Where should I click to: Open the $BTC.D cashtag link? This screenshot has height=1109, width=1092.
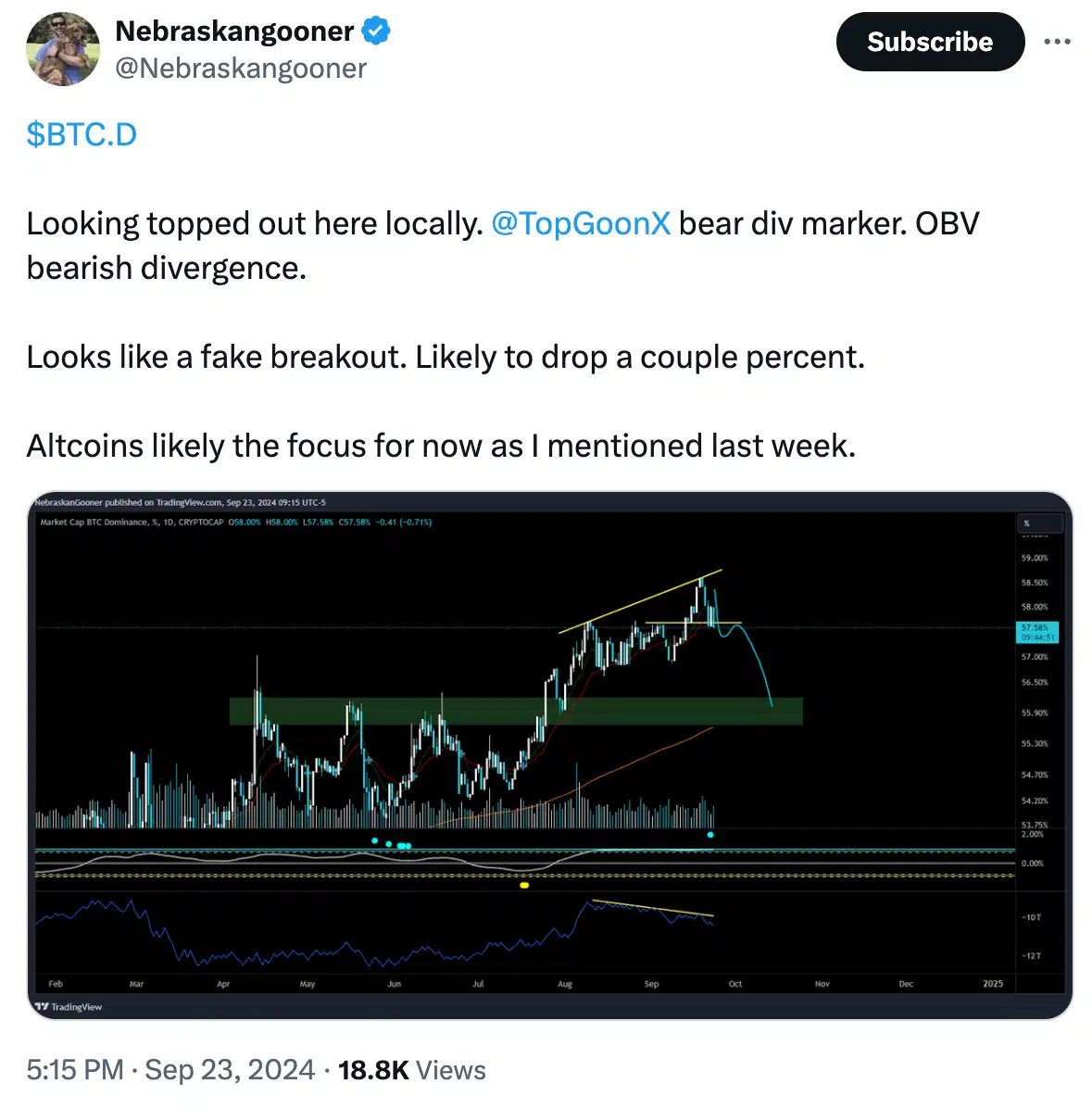coord(82,134)
